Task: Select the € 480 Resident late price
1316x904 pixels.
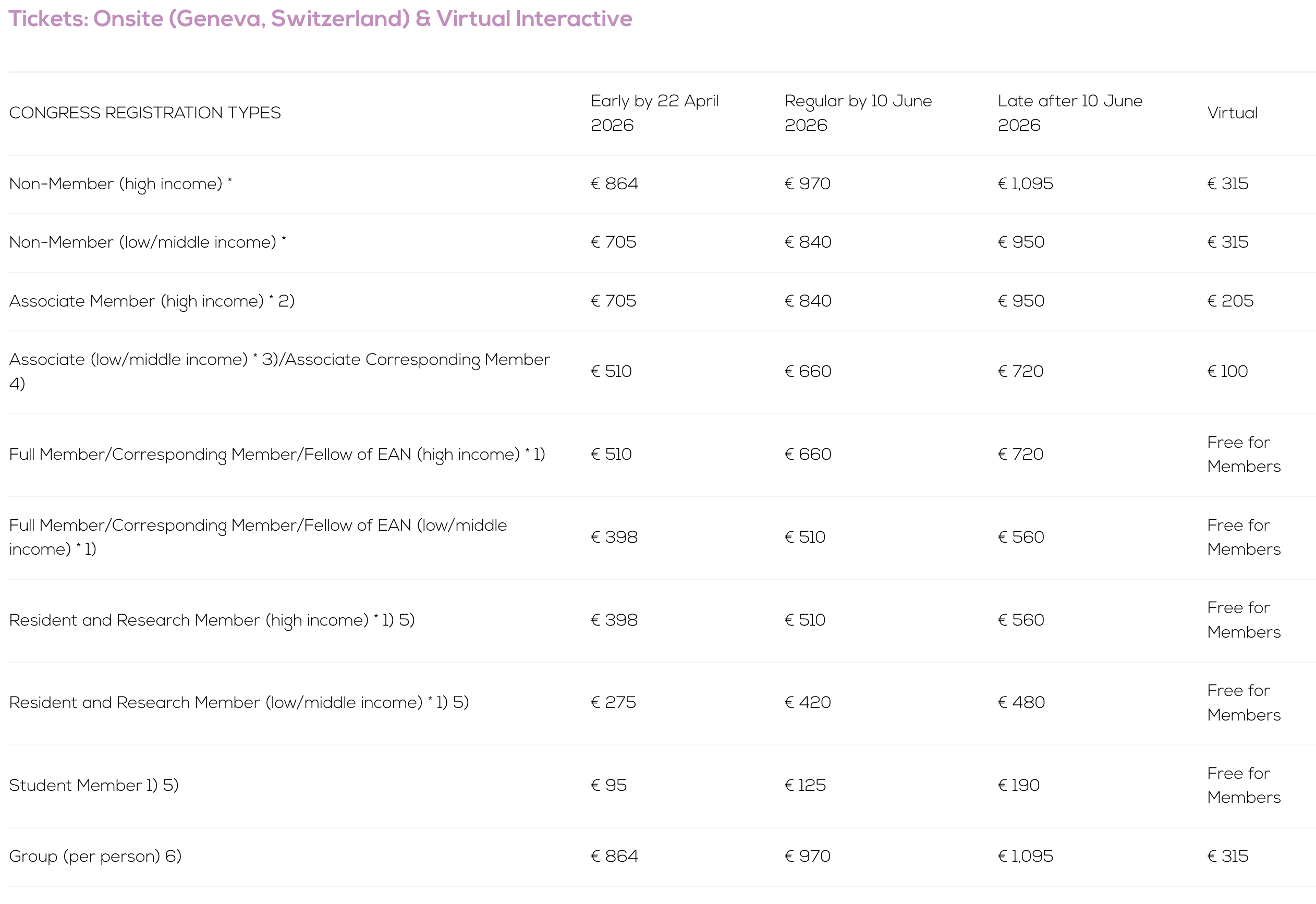Action: (x=1021, y=702)
